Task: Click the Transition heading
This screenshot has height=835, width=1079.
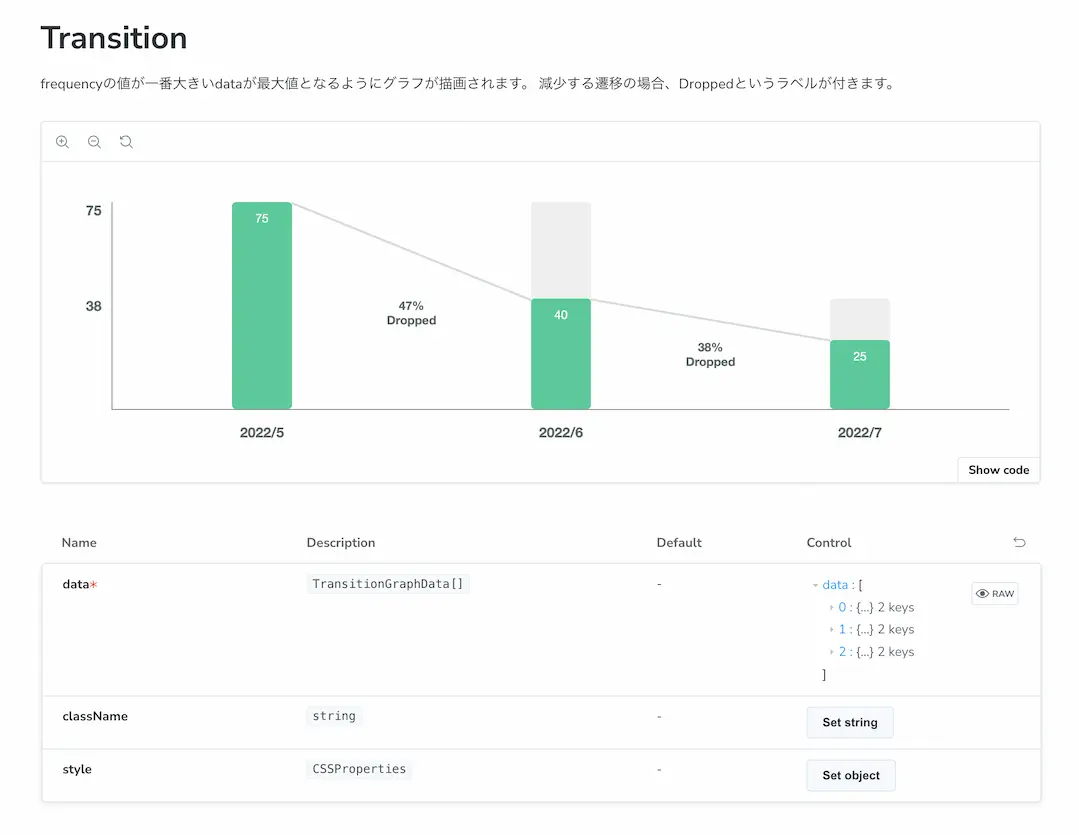Action: point(114,38)
